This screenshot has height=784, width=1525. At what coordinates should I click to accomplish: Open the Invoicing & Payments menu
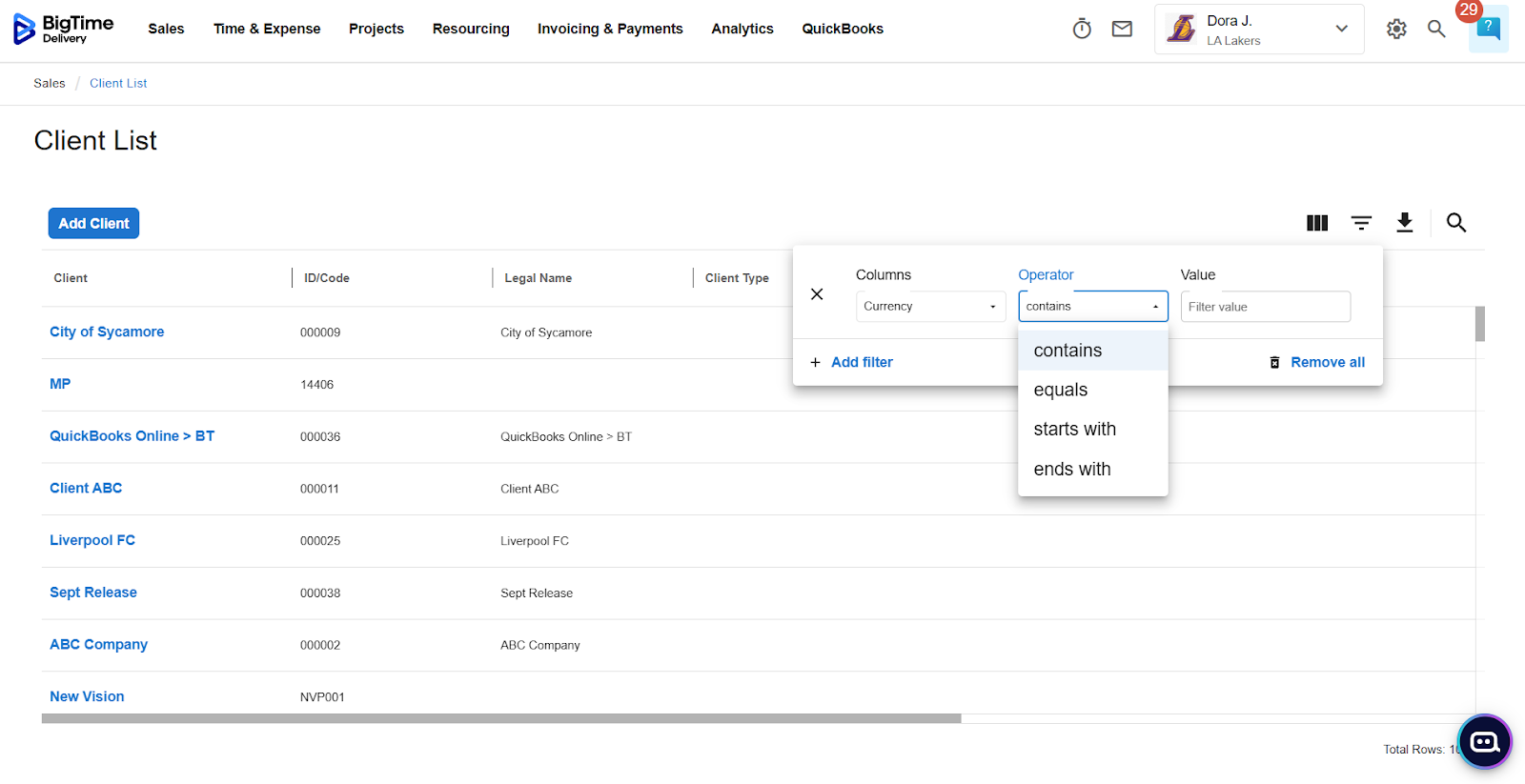click(610, 29)
